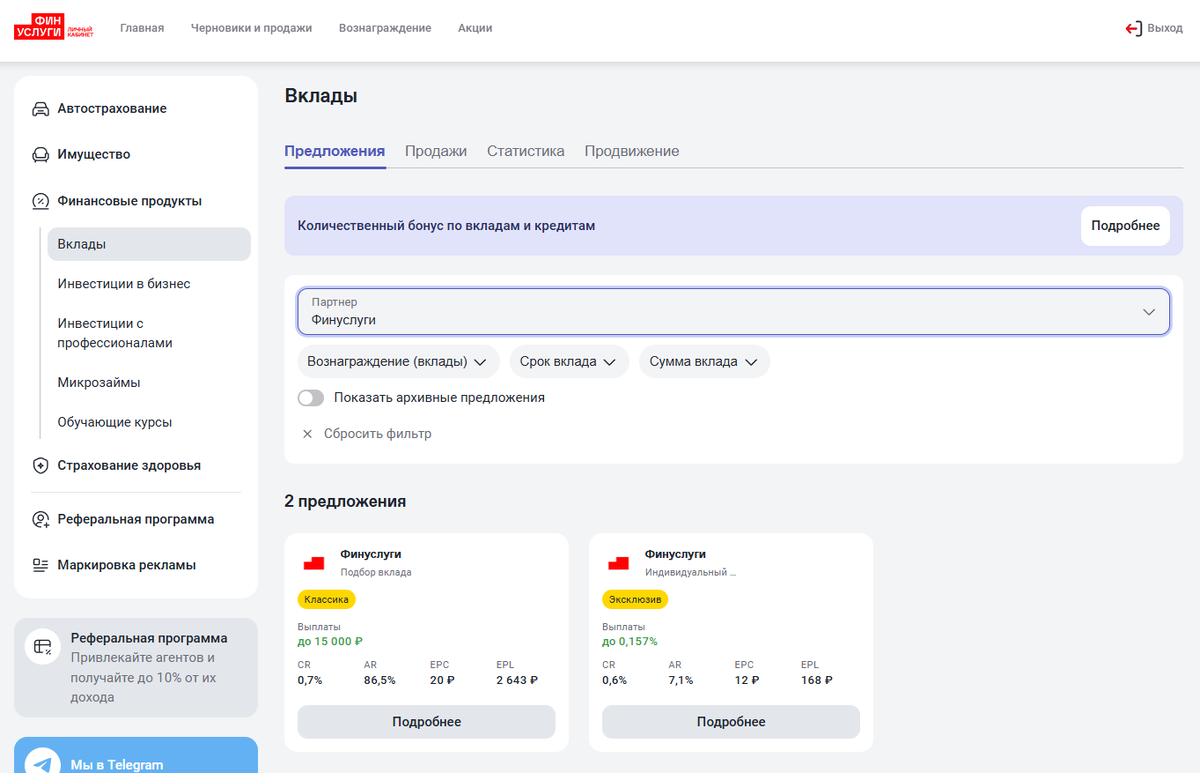Open the Партнер Финуслуги dropdown
This screenshot has height=773, width=1200.
click(734, 311)
